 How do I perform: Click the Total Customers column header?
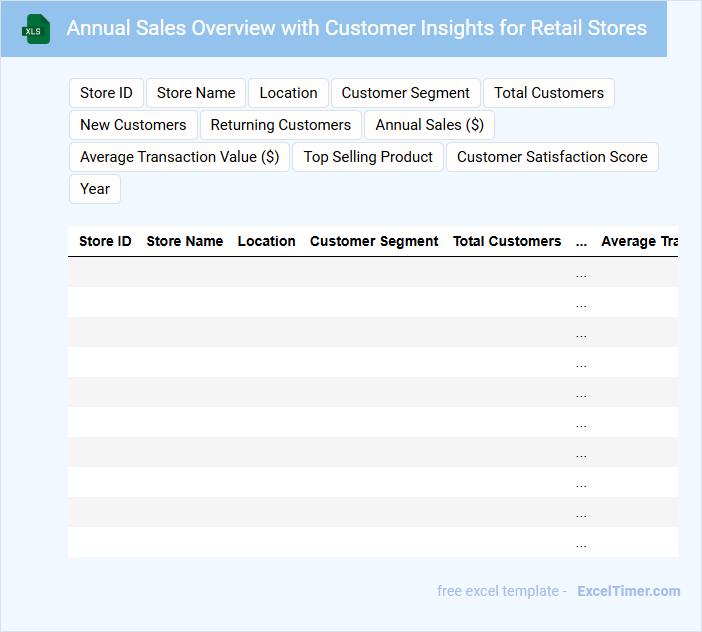pos(507,241)
